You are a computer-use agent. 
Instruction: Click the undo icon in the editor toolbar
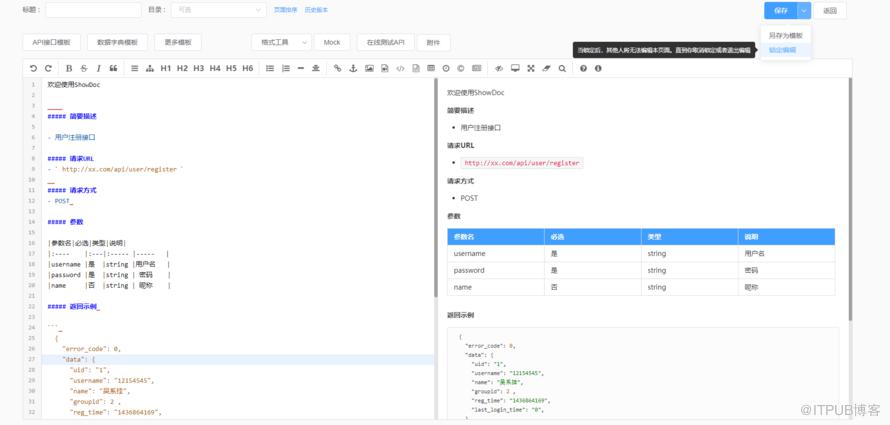(x=33, y=68)
